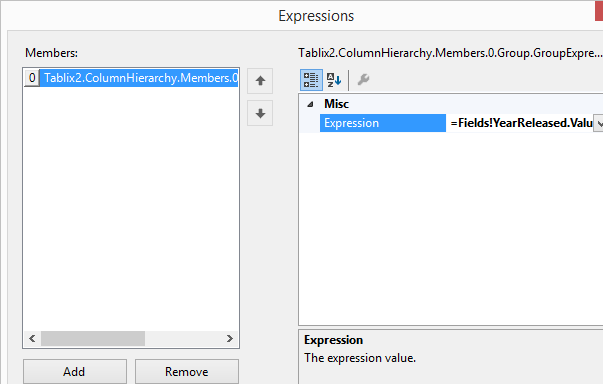The height and width of the screenshot is (384, 603).
Task: Move selected member up
Action: coord(260,81)
